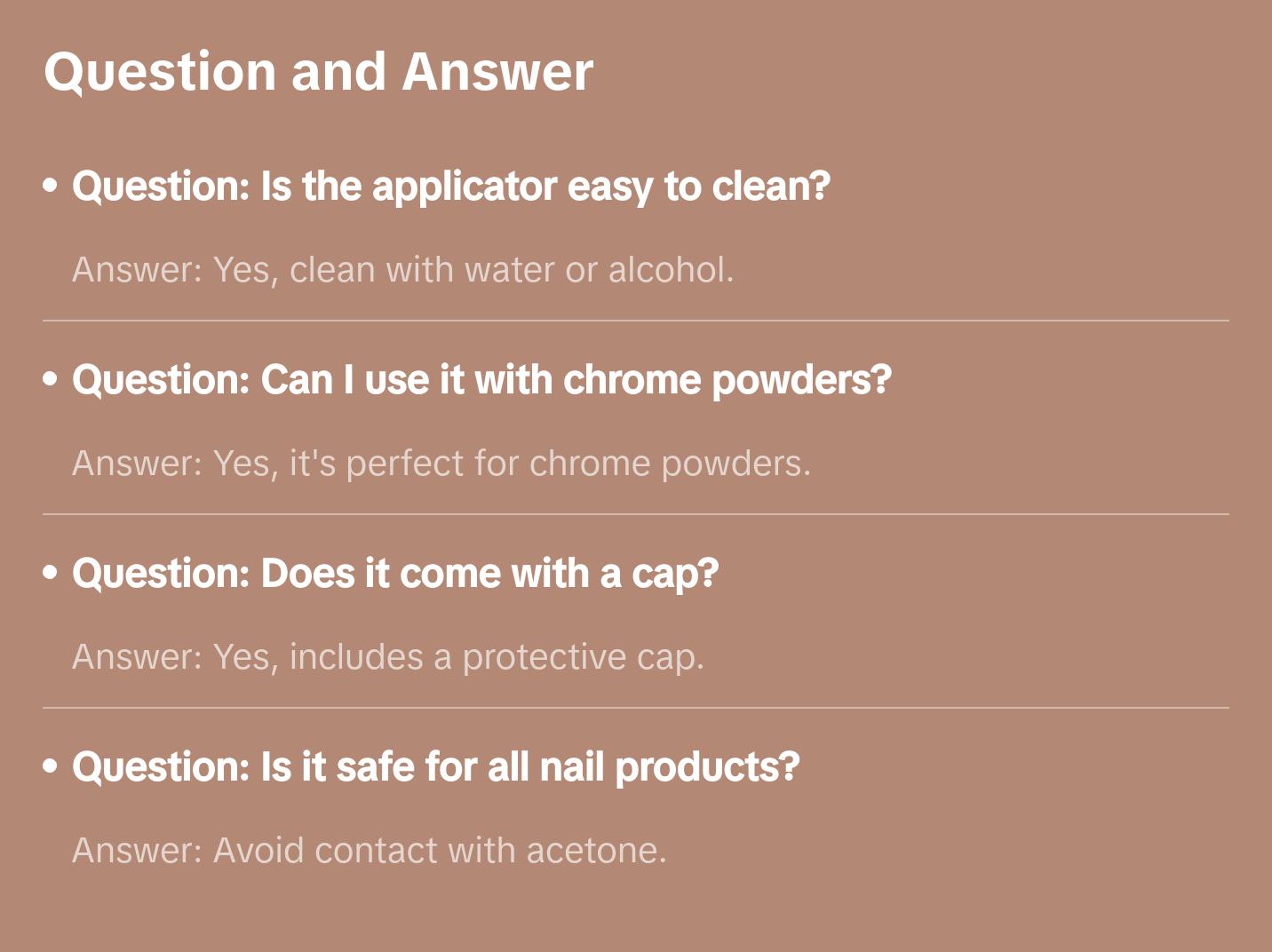1272x952 pixels.
Task: Expand "Does it come with a cap?" question
Action: [x=395, y=574]
